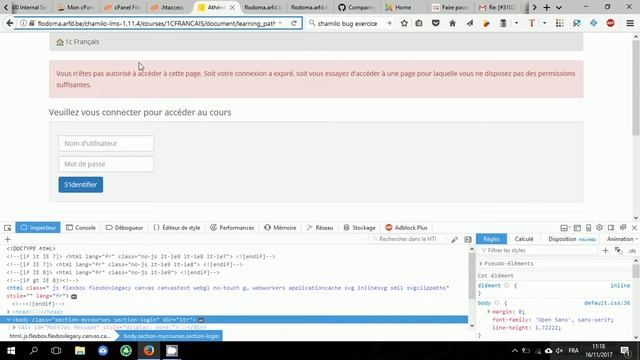This screenshot has width=640, height=360.
Task: Toggle the sidebar pane of the inspector
Action: [x=468, y=240]
